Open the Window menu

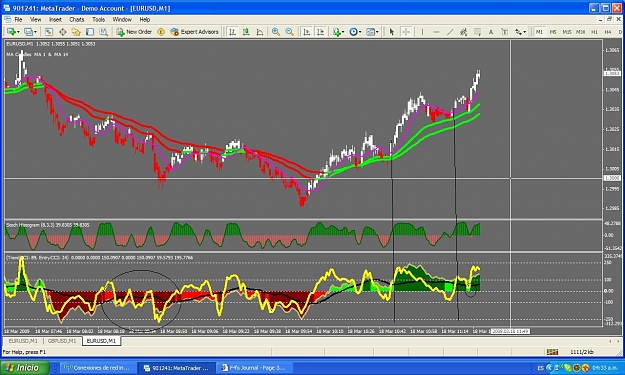[122, 20]
